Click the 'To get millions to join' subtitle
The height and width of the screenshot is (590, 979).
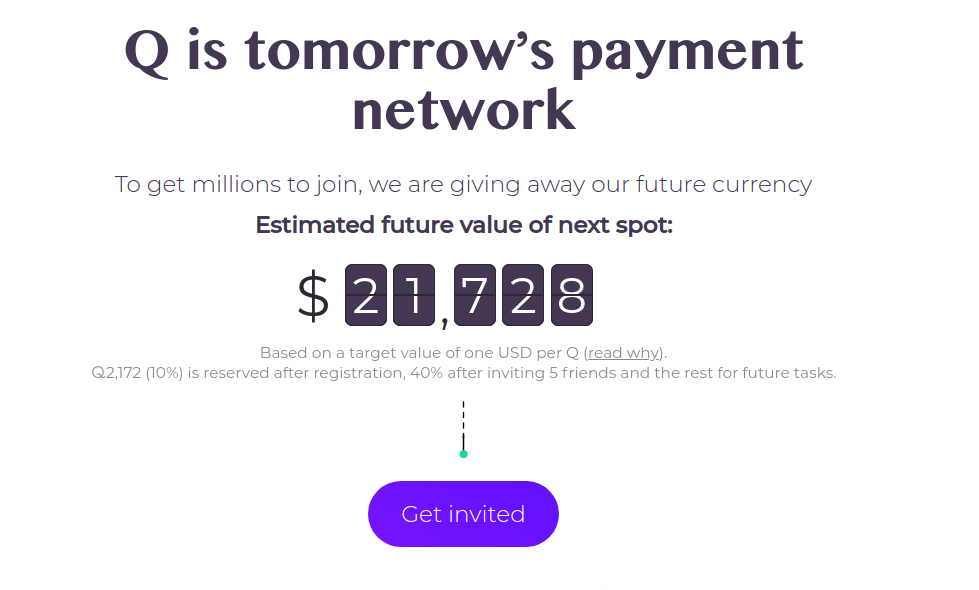pos(463,184)
